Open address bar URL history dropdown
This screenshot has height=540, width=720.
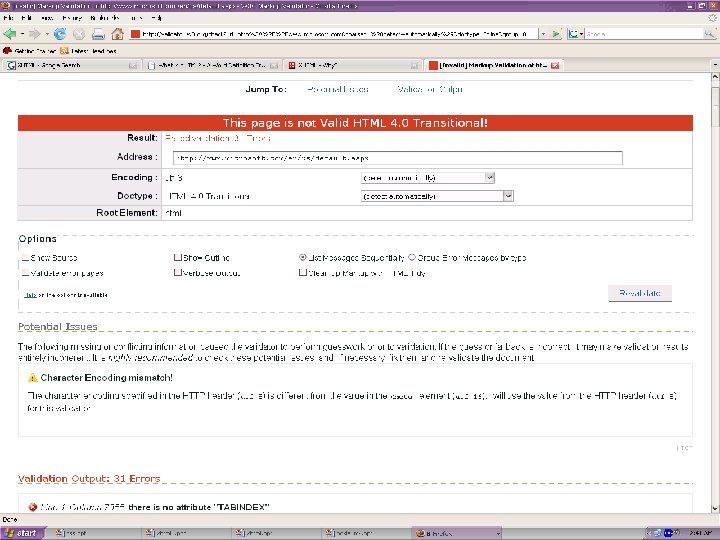(543, 34)
